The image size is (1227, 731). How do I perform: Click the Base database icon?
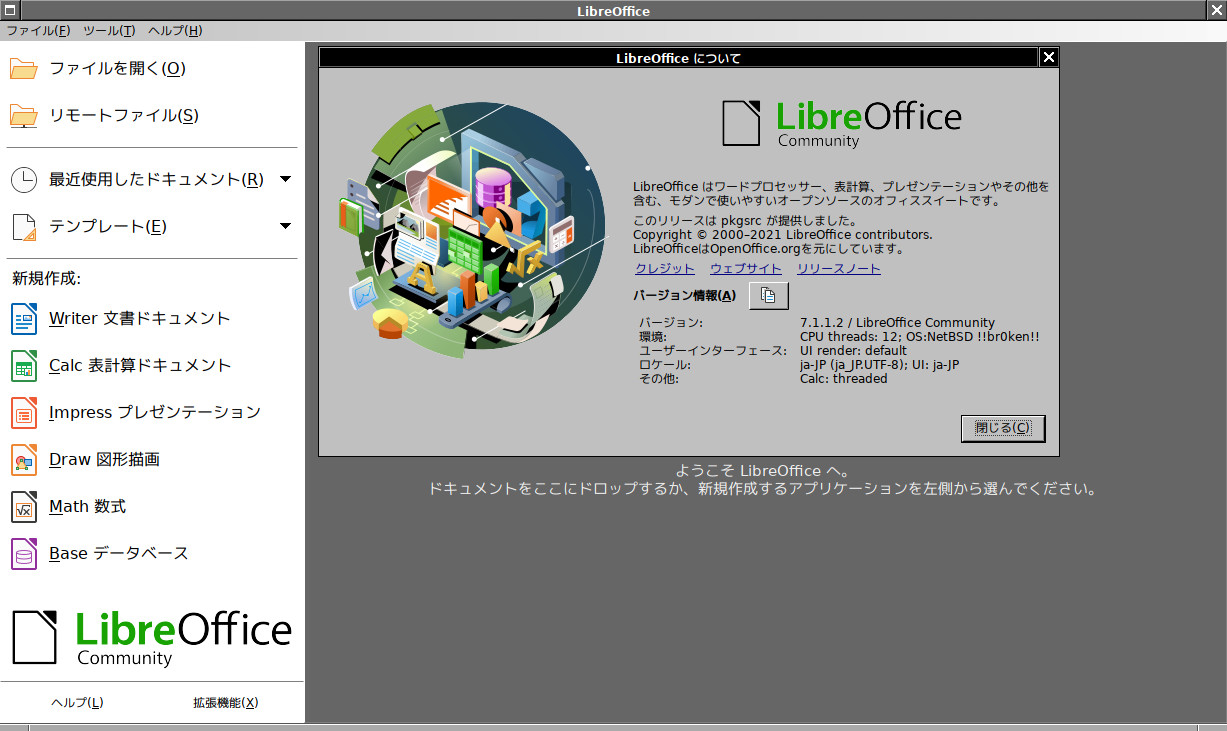point(24,553)
